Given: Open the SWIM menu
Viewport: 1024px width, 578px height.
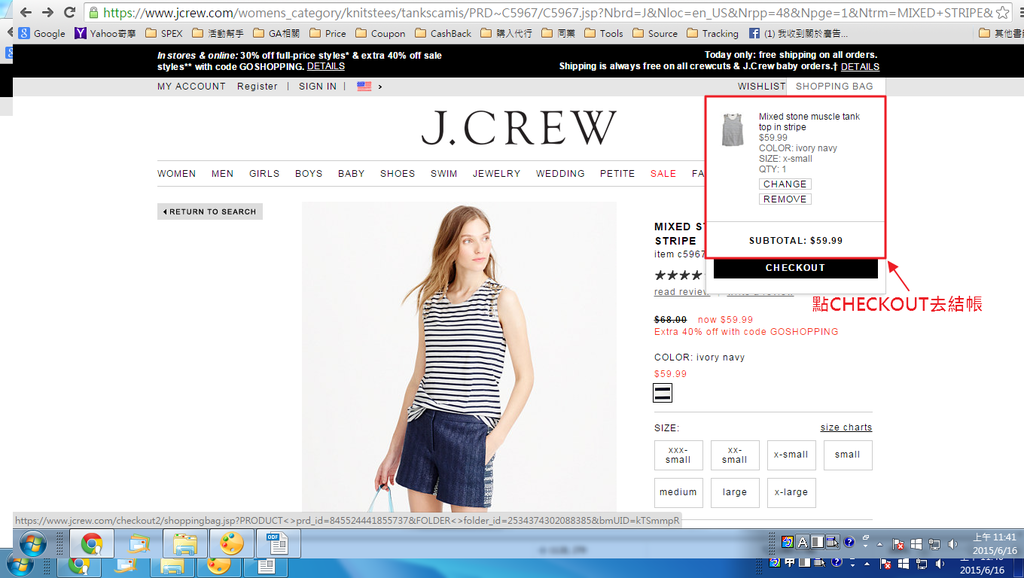Looking at the screenshot, I should coord(443,174).
